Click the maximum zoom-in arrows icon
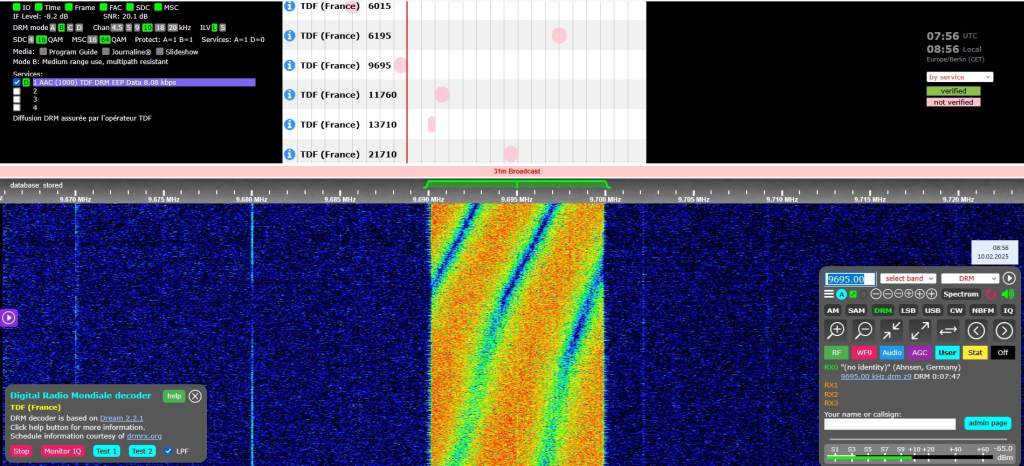1024x466 pixels. (x=892, y=330)
